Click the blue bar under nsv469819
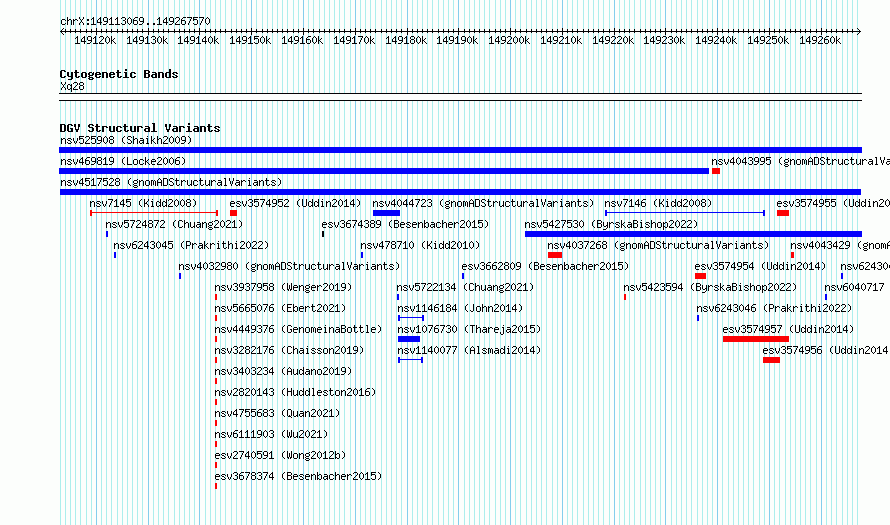The image size is (890, 525). coord(384,171)
